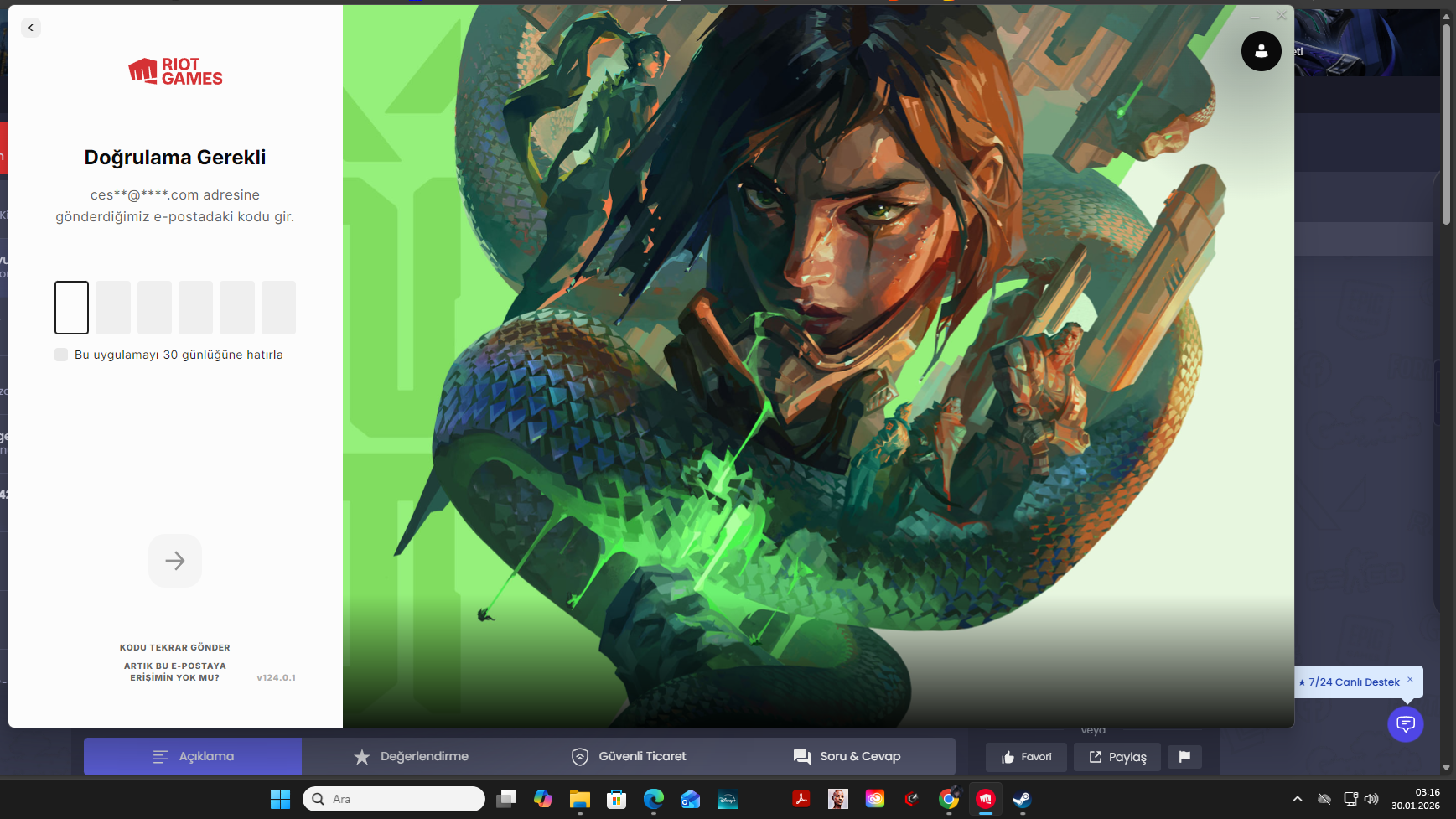Close the Riot Client window
The width and height of the screenshot is (1456, 819).
tap(1281, 16)
